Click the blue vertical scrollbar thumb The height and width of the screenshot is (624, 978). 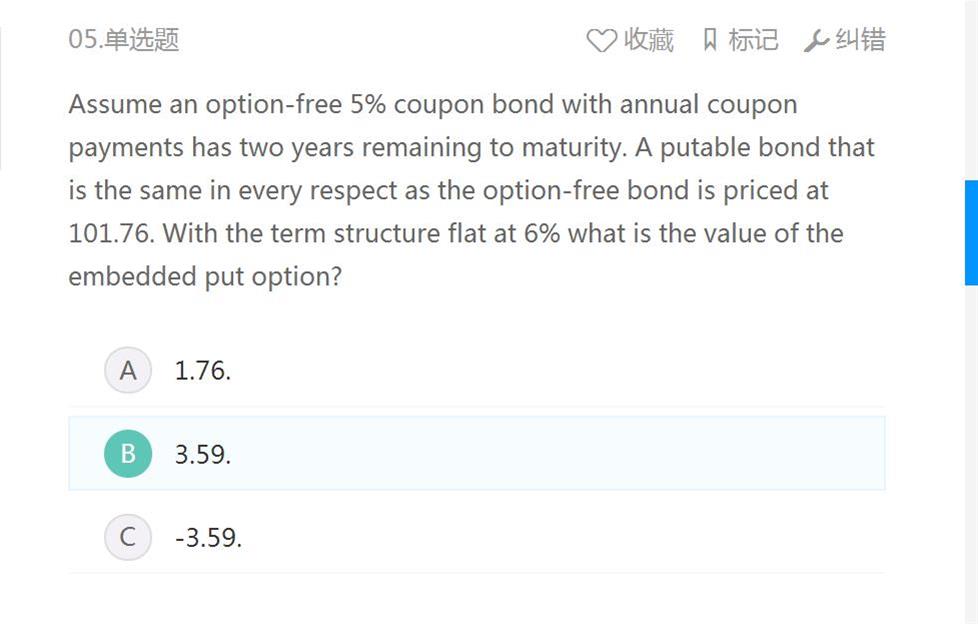coord(971,233)
